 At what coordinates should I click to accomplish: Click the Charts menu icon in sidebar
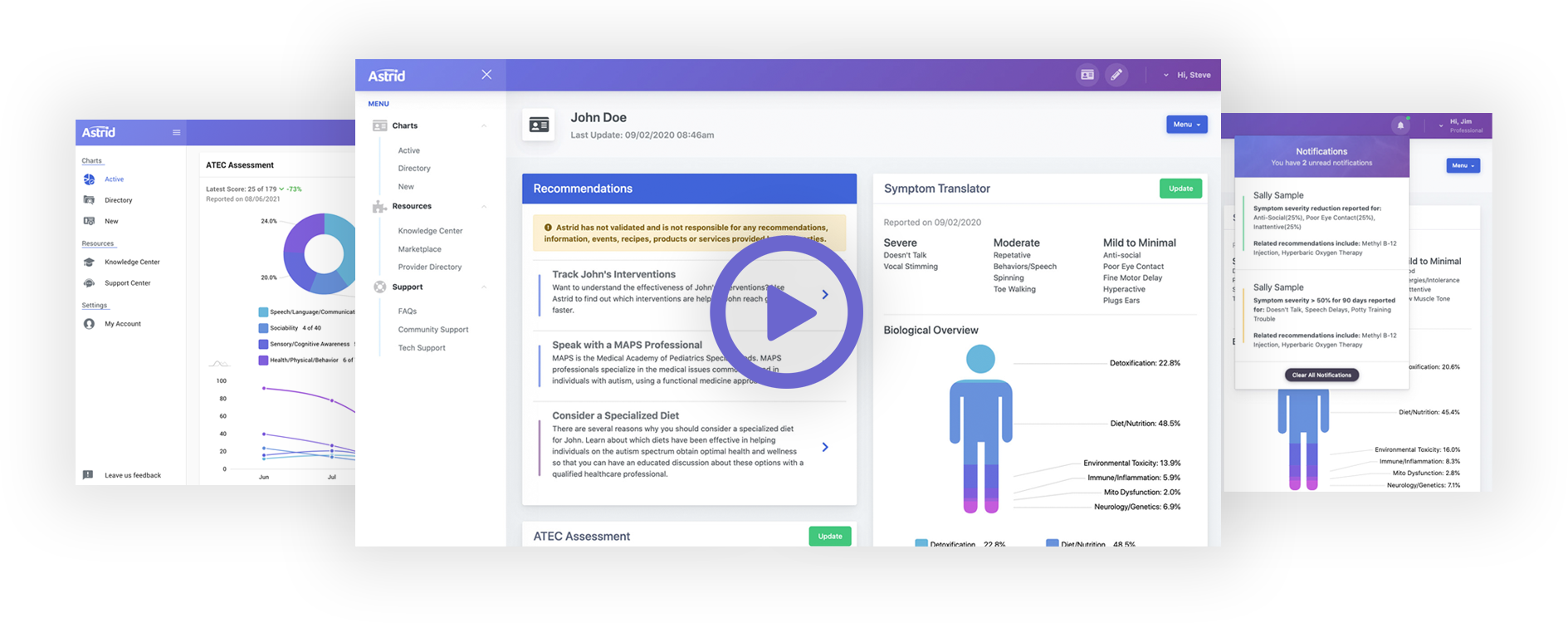click(x=379, y=125)
